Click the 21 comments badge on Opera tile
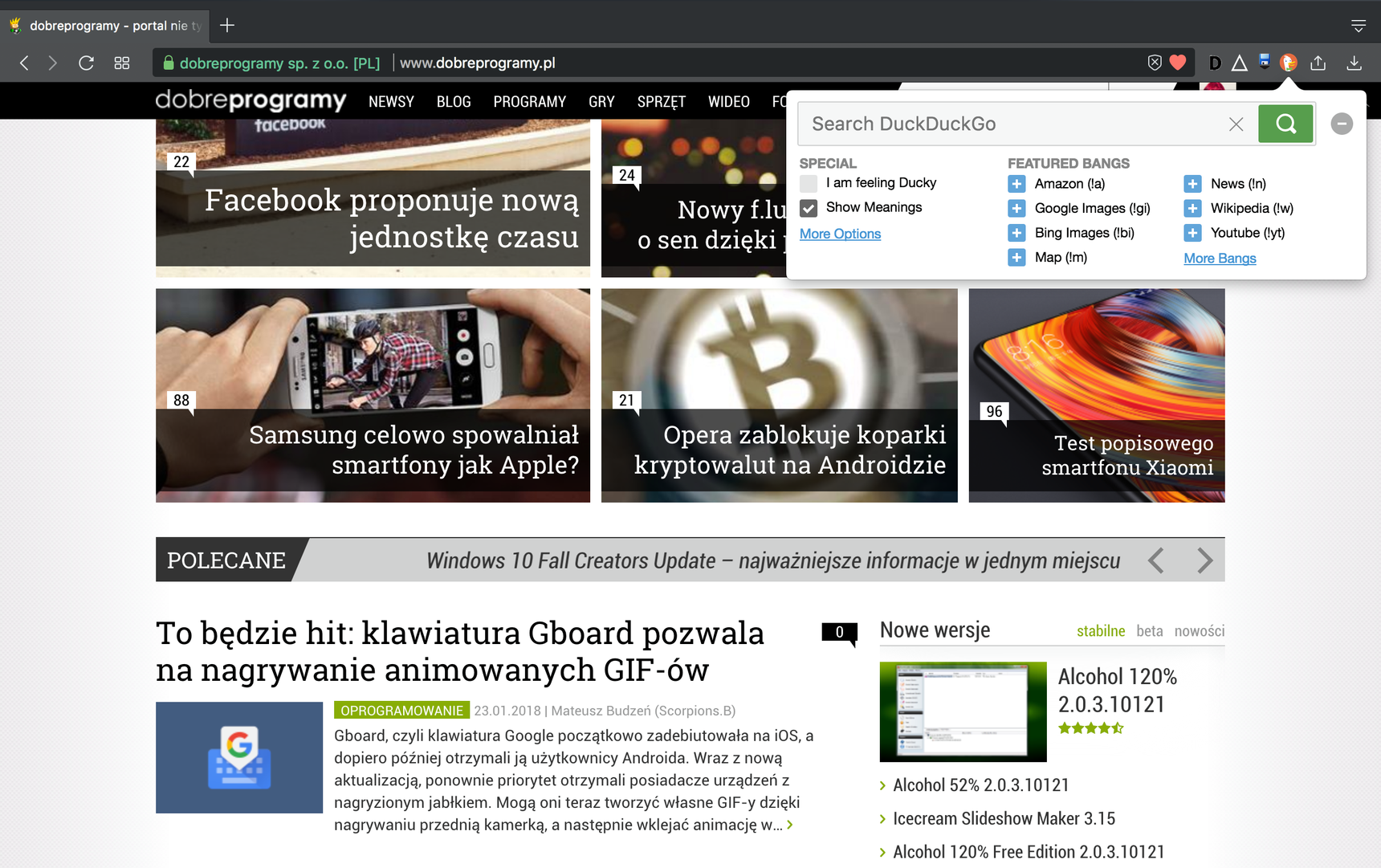 [626, 401]
